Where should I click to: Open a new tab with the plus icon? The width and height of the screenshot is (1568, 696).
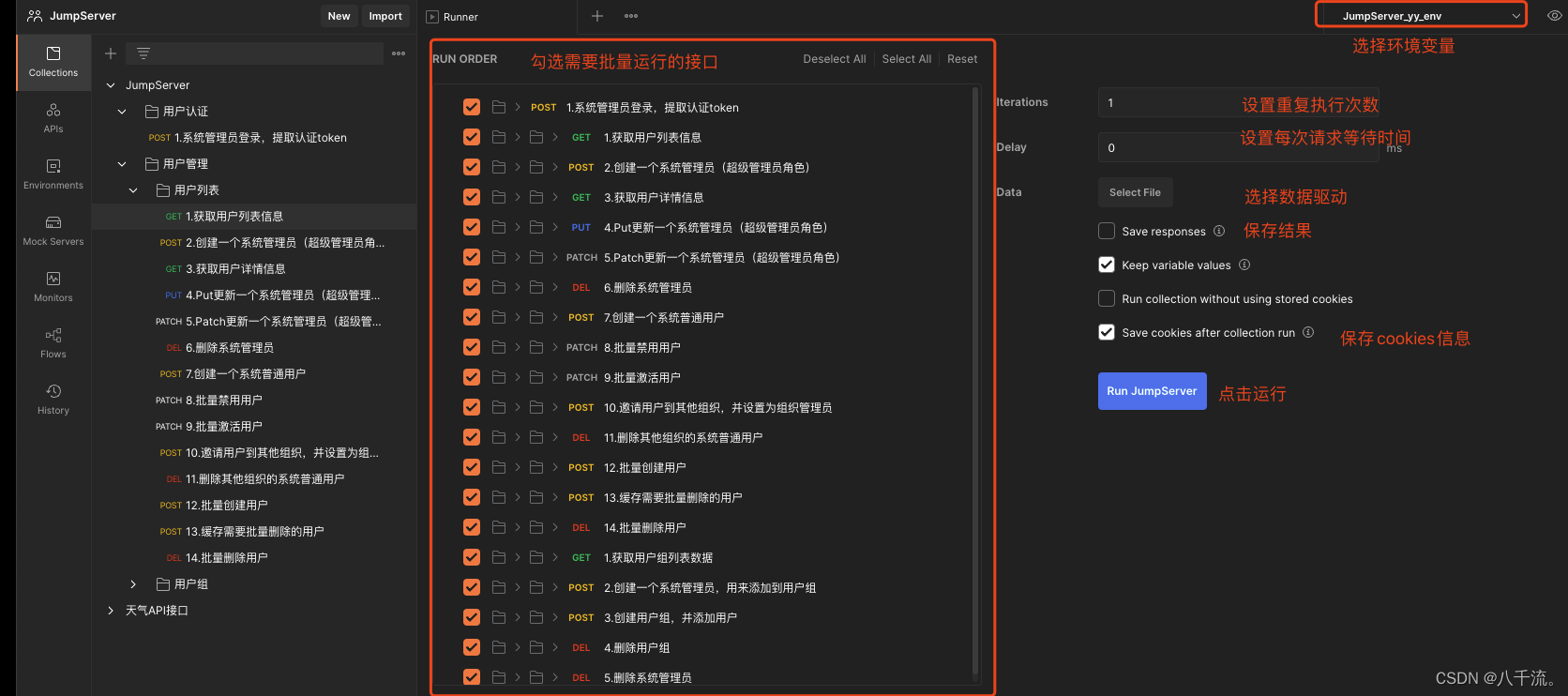pos(597,16)
